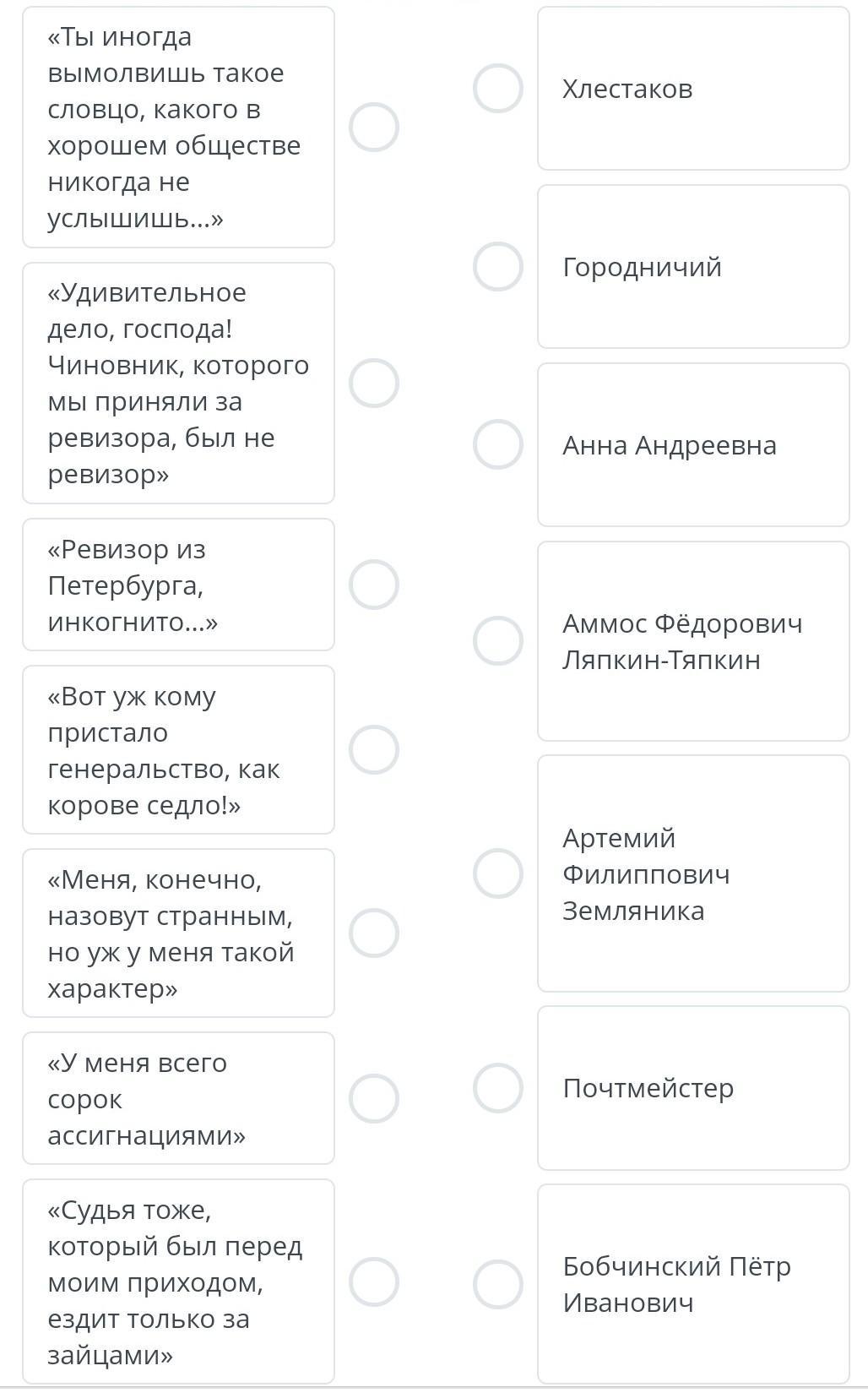Image resolution: width=868 pixels, height=1393 pixels.
Task: Select the circle next to Хлестаков
Action: coord(498,89)
